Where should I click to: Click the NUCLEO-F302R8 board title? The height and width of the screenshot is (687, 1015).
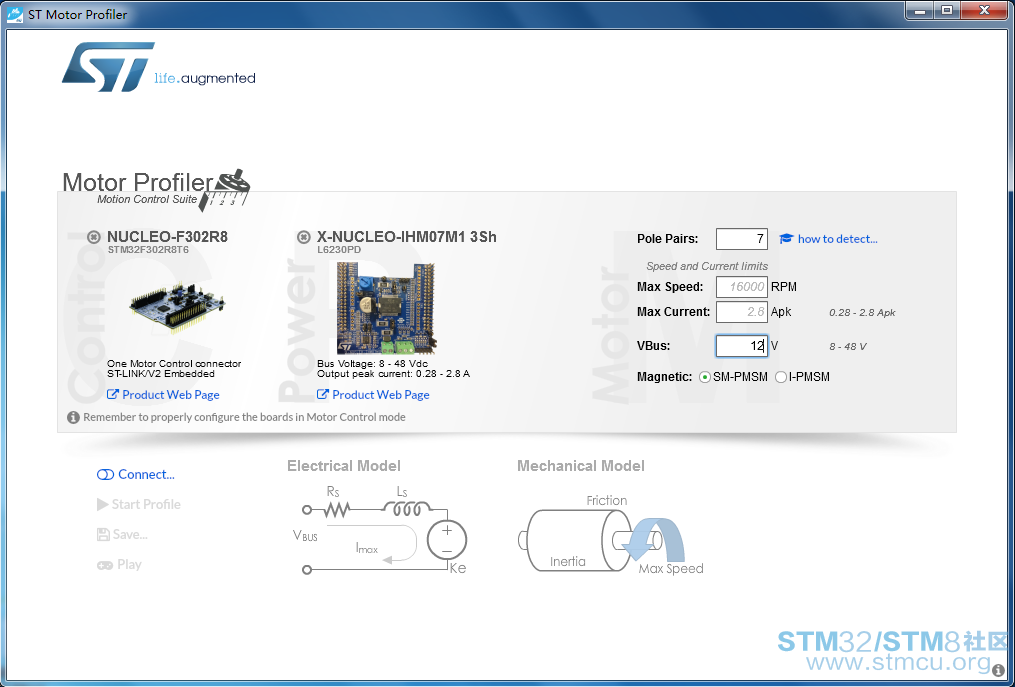tap(167, 237)
